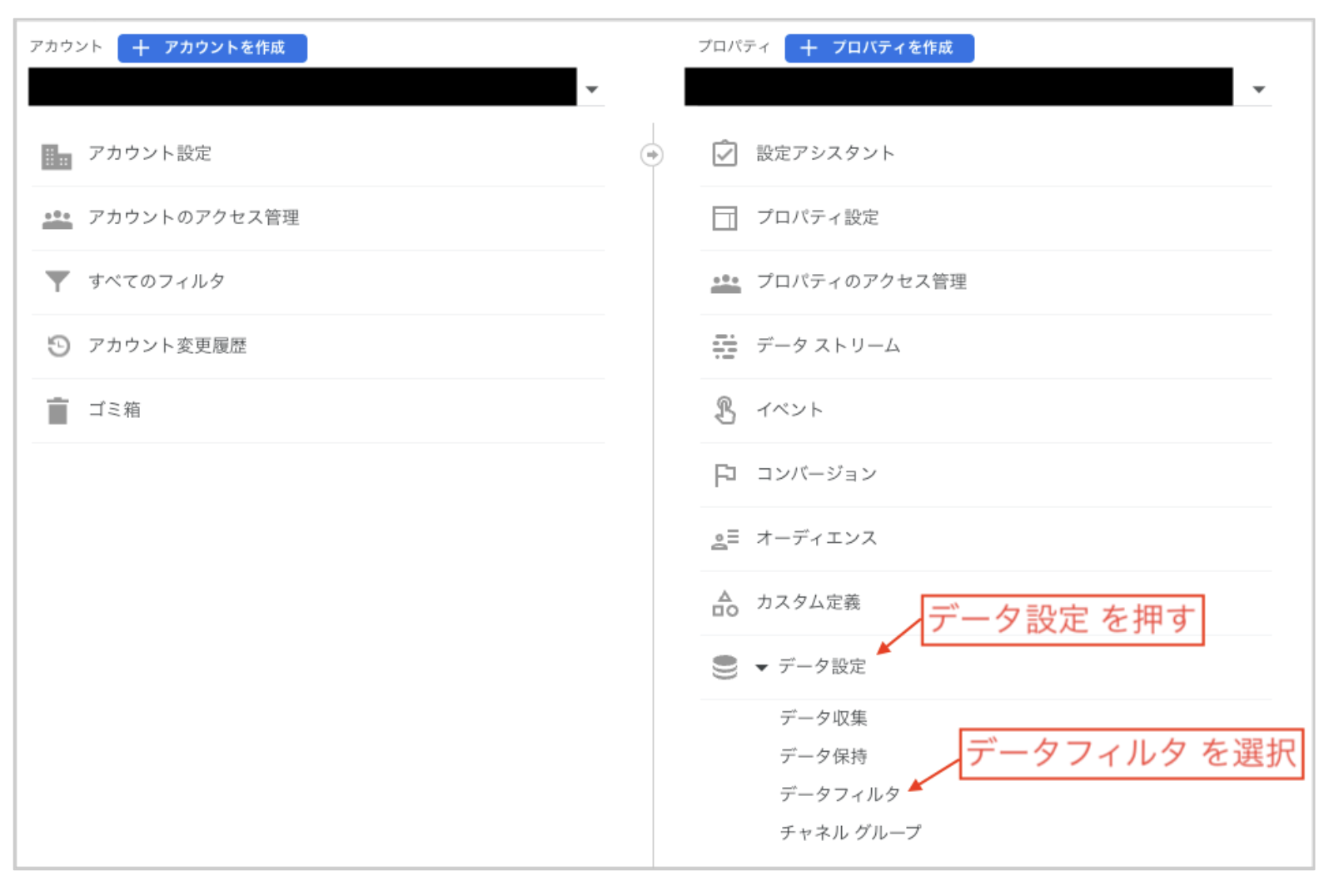Click the shapes icon beside カスタム定義
Image resolution: width=1329 pixels, height=896 pixels.
click(724, 604)
